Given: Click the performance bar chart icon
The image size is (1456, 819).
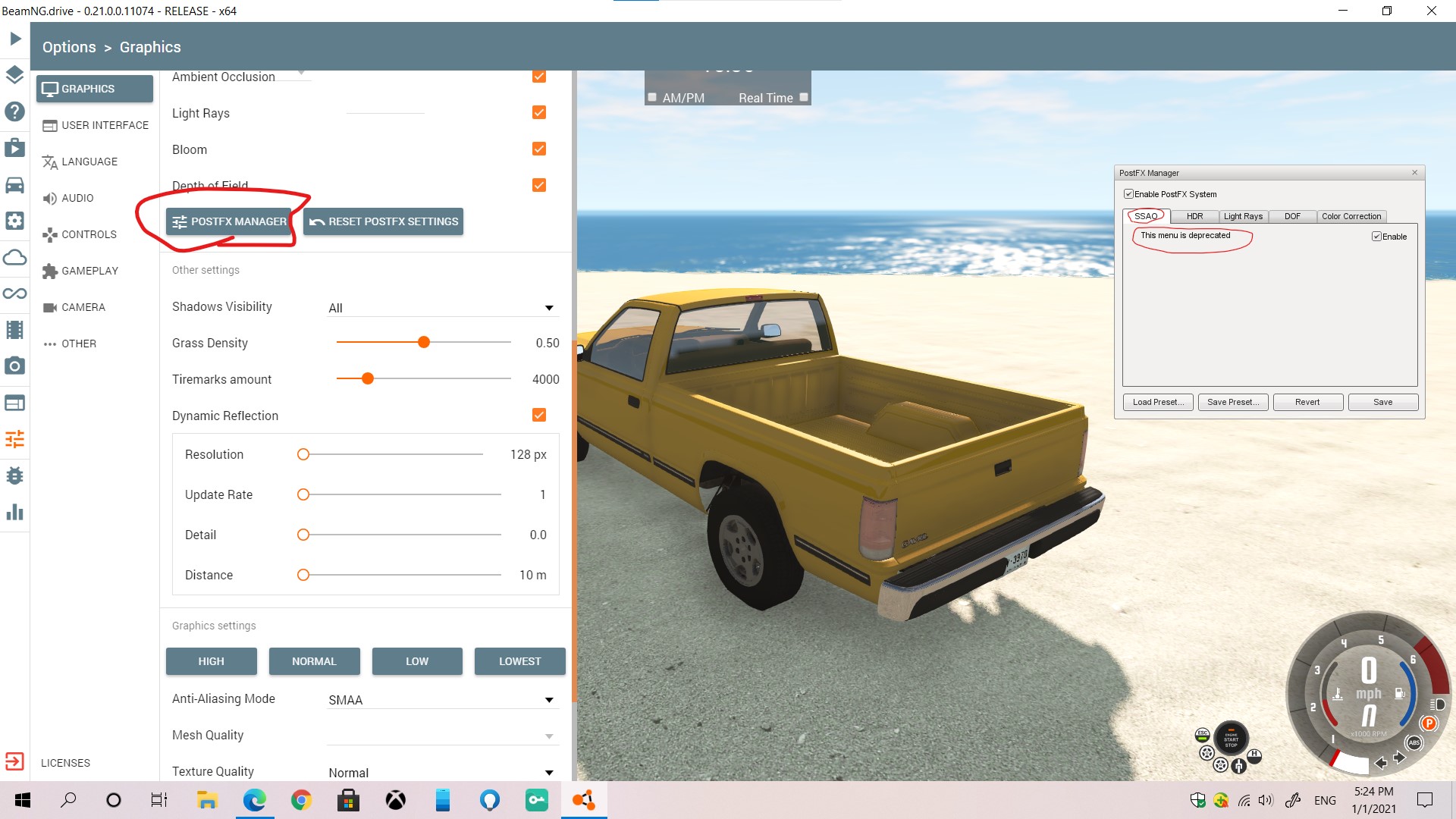Looking at the screenshot, I should tap(14, 513).
